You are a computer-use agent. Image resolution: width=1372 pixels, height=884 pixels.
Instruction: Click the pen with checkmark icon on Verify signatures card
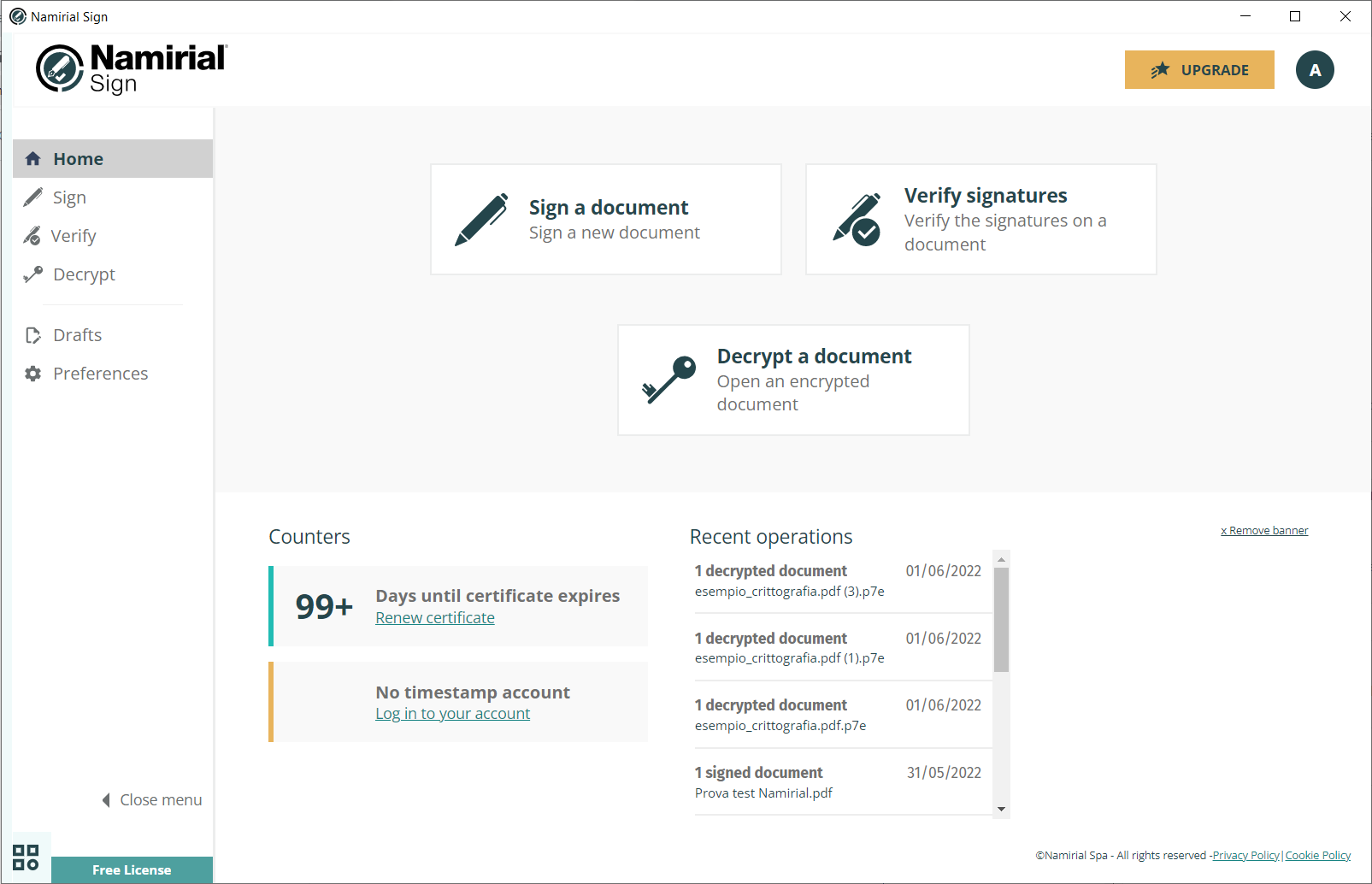click(857, 220)
